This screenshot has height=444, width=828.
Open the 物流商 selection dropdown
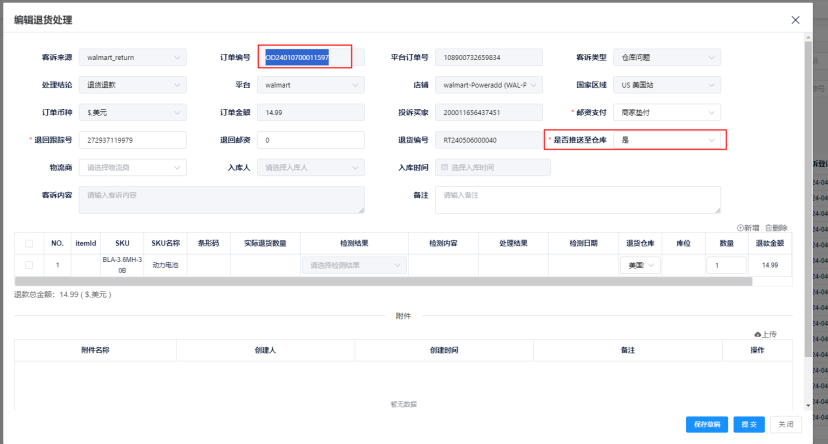tap(135, 167)
